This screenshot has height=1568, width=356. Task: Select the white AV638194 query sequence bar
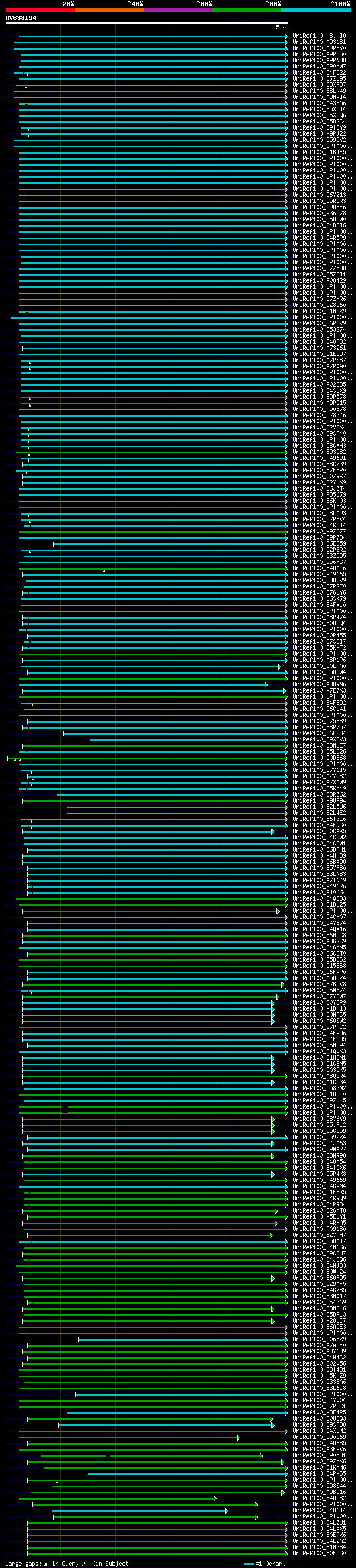tap(147, 22)
